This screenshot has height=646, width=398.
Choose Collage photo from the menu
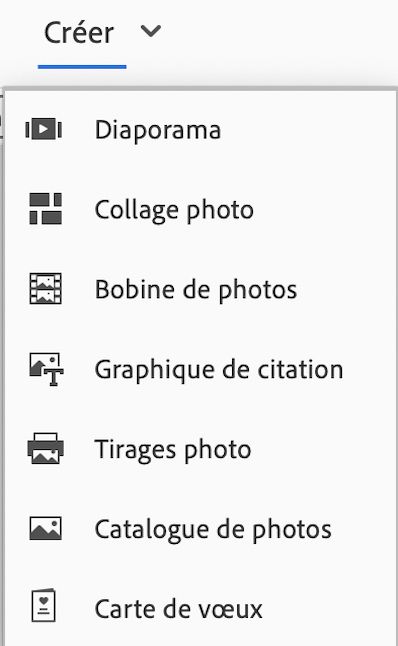pyautogui.click(x=174, y=210)
